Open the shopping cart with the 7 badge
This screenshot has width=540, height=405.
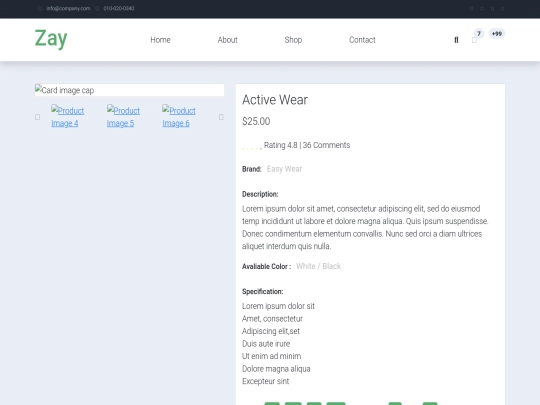click(x=474, y=40)
